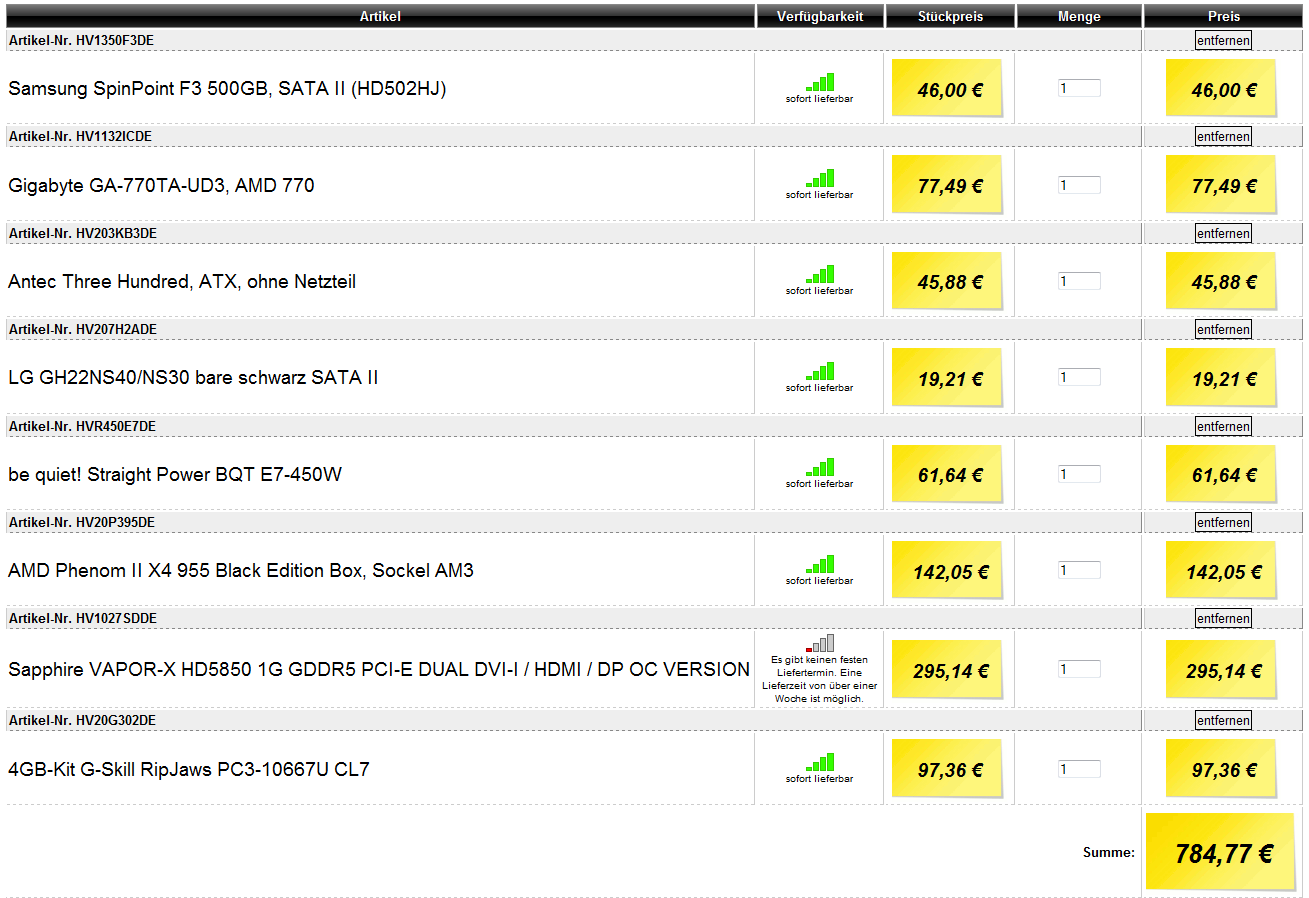Click 'sofort lieferbar' text for AMD Phenom II
1309x898 pixels.
tap(819, 580)
